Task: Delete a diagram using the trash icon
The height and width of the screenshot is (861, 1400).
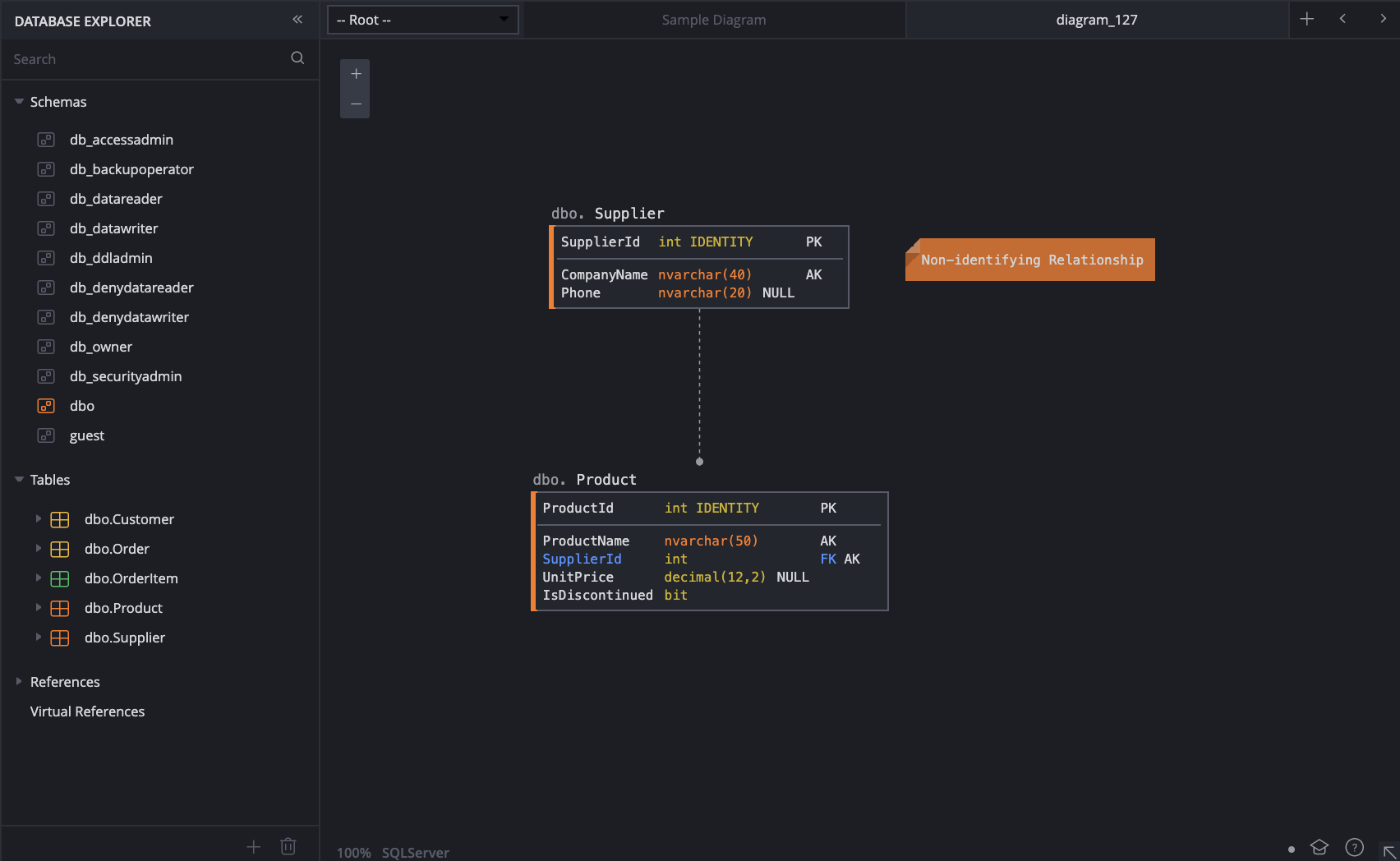Action: (x=288, y=845)
